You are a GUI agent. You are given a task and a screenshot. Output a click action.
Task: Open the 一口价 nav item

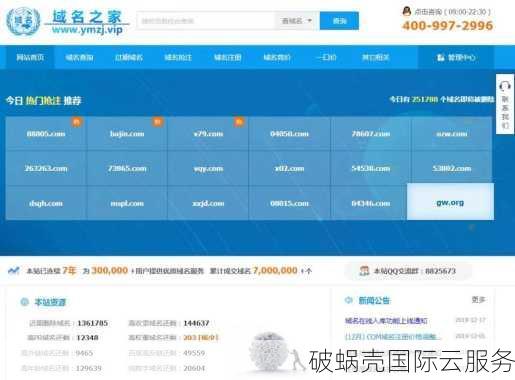tap(326, 57)
